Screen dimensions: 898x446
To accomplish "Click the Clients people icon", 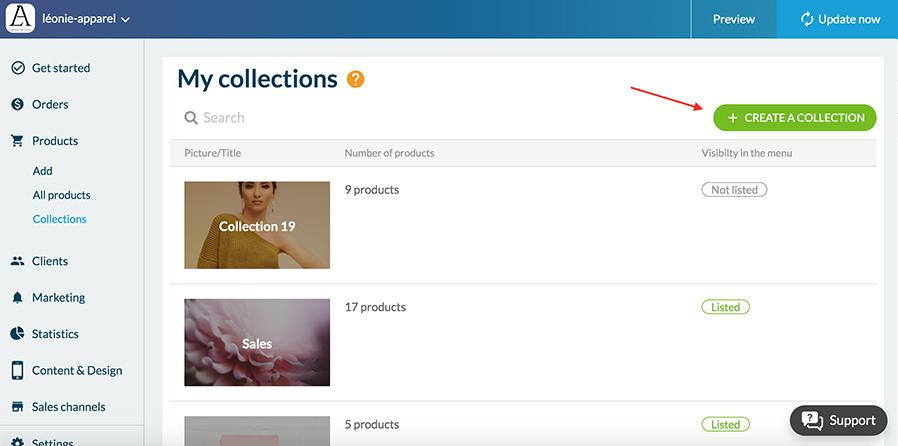I will [x=17, y=261].
